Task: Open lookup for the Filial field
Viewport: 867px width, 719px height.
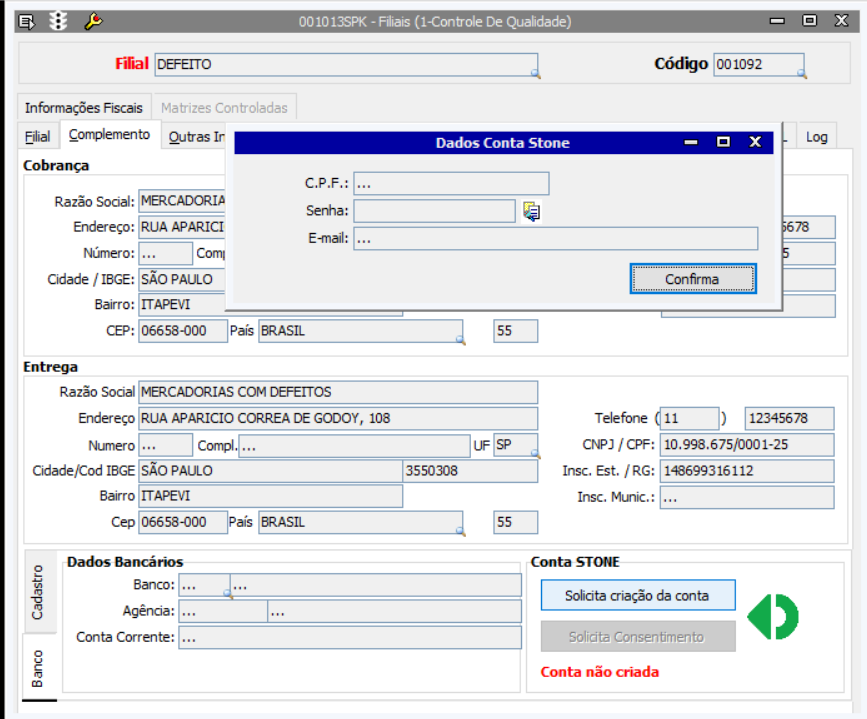Action: [x=534, y=73]
